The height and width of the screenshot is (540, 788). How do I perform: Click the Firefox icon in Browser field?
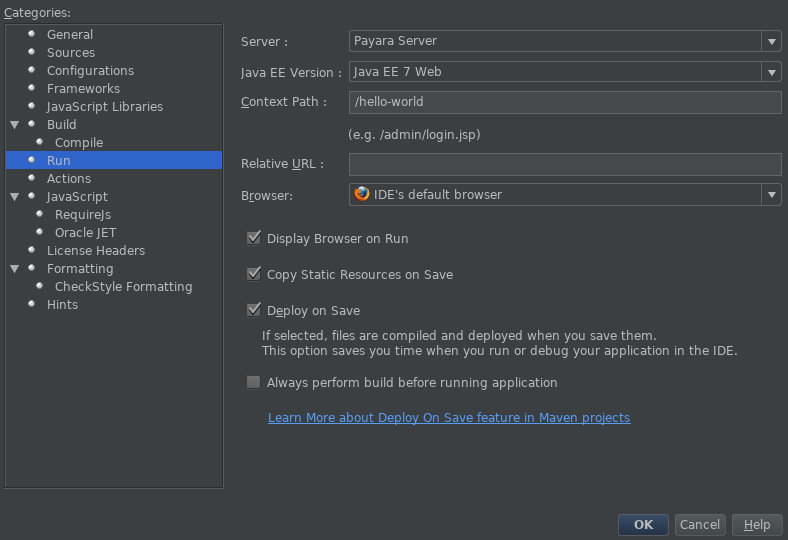361,195
